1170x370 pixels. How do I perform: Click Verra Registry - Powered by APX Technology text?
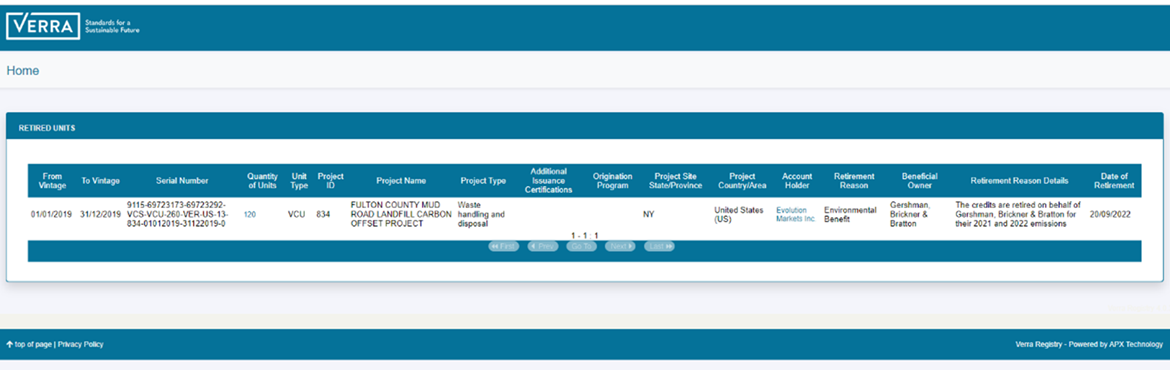tap(1089, 344)
